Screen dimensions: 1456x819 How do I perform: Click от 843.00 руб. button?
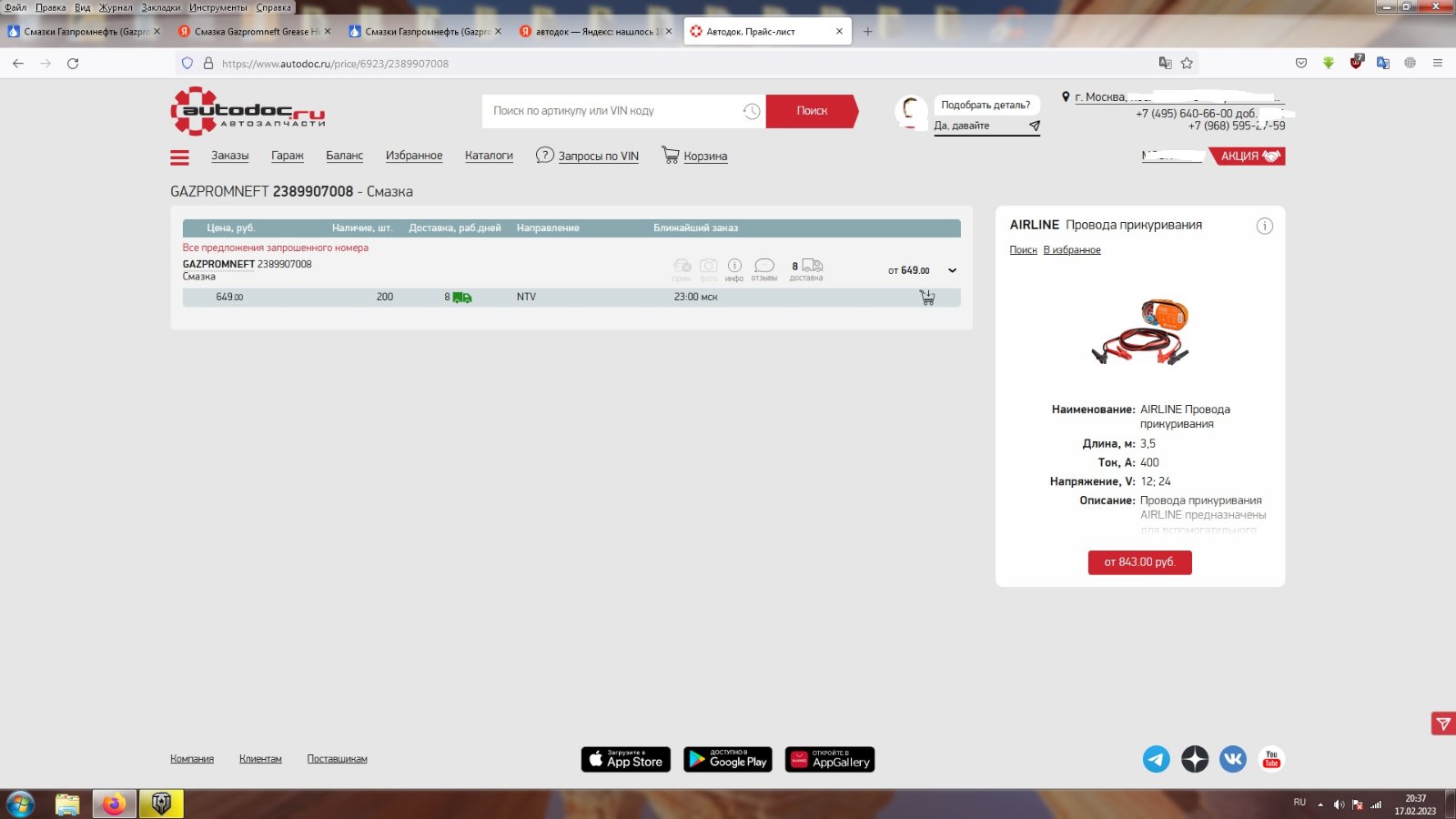click(1140, 562)
